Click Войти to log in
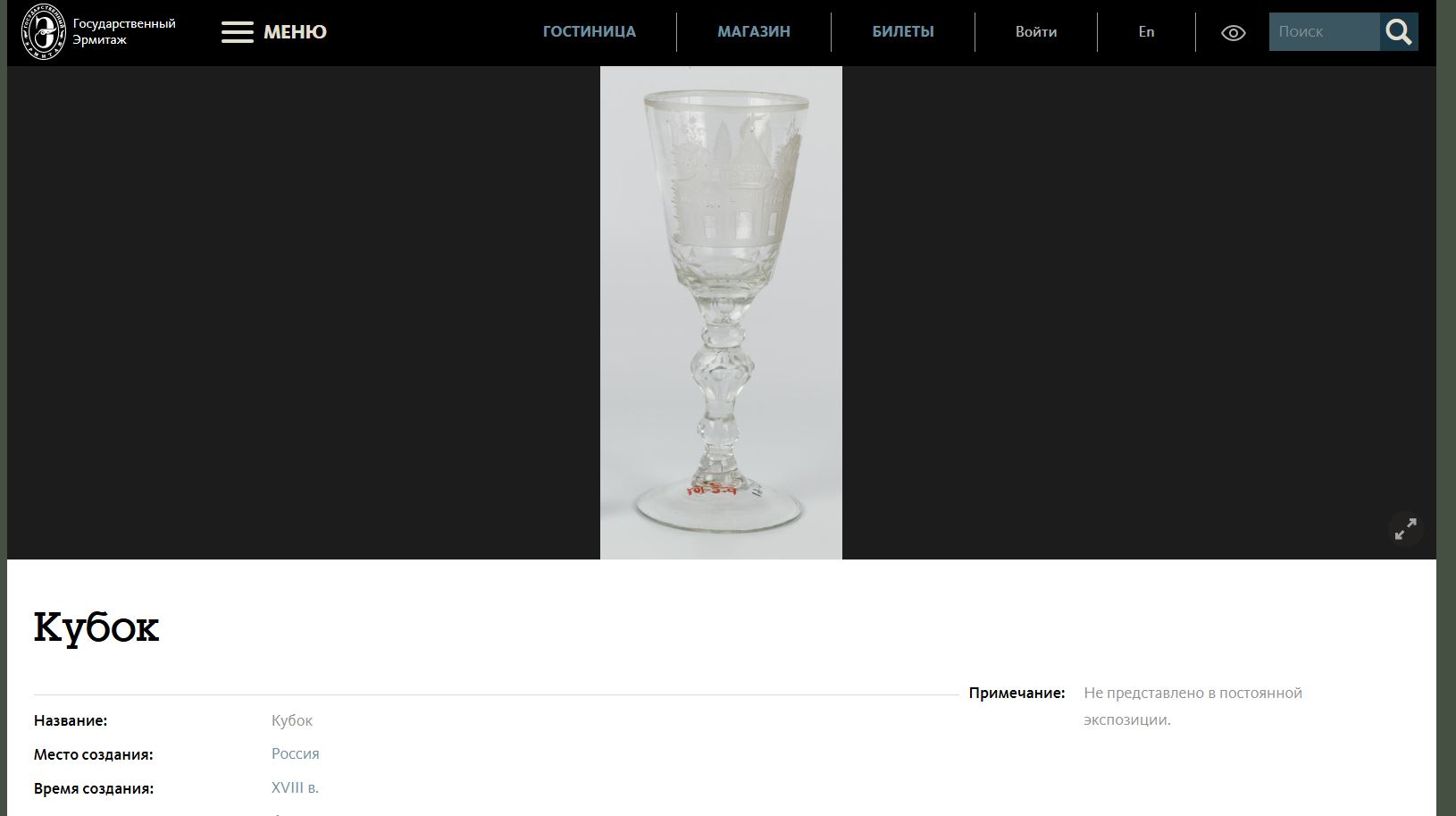The image size is (1456, 816). click(1036, 31)
